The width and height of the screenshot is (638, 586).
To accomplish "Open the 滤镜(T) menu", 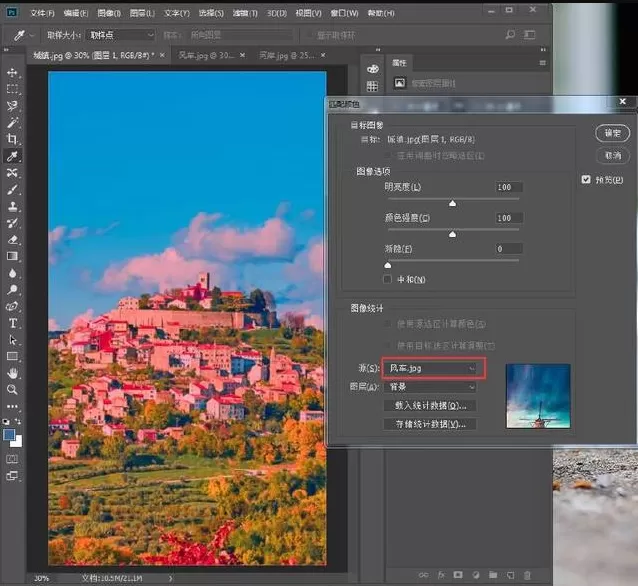I will 245,13.
